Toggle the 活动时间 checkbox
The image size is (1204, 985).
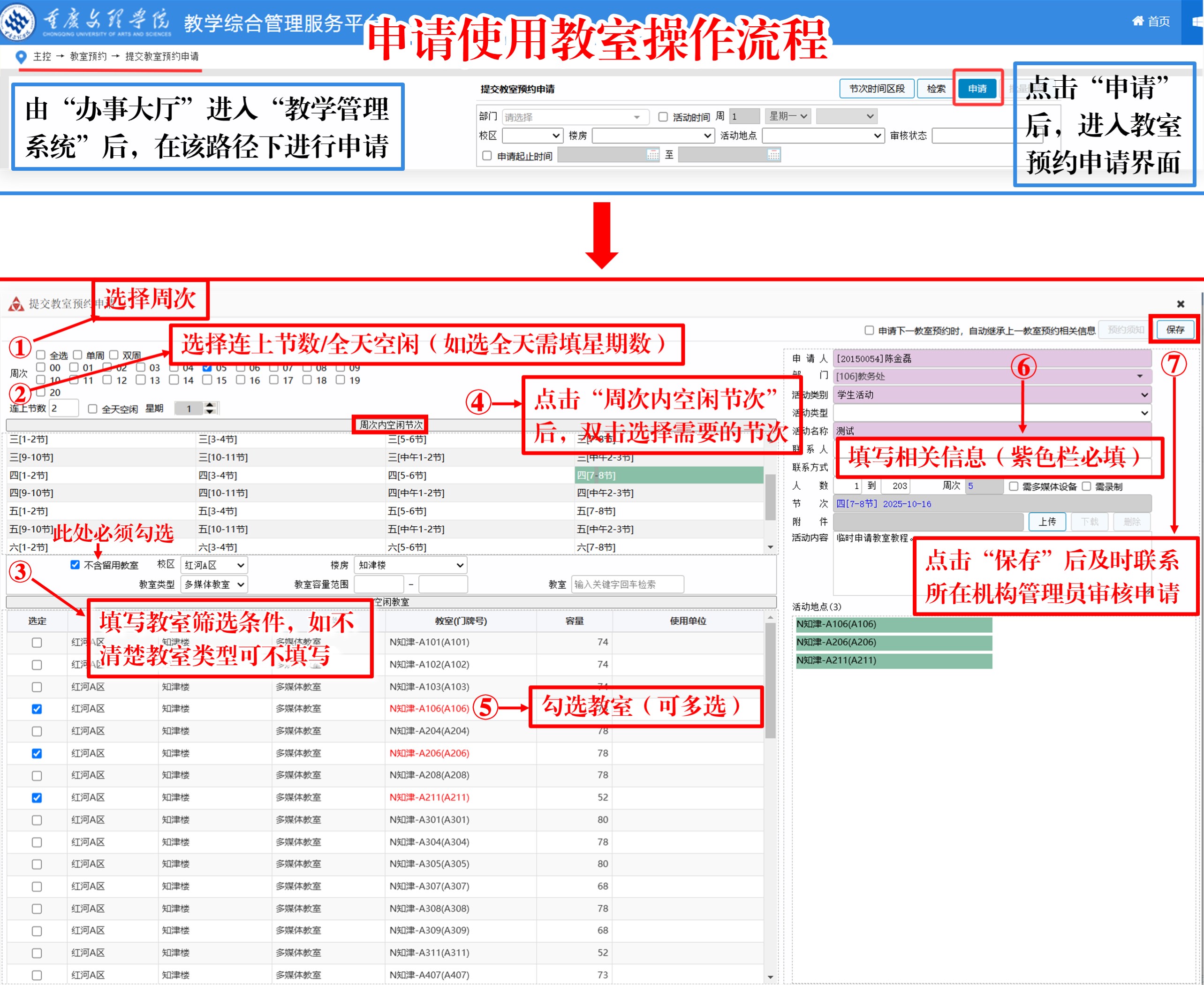pos(663,117)
